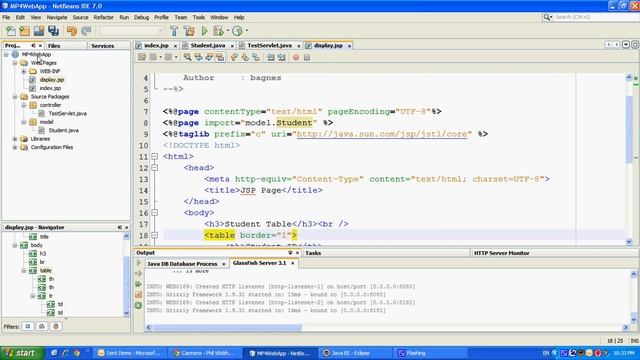The width and height of the screenshot is (640, 360).
Task: Switch to the Student.java editor tab
Action: [207, 45]
